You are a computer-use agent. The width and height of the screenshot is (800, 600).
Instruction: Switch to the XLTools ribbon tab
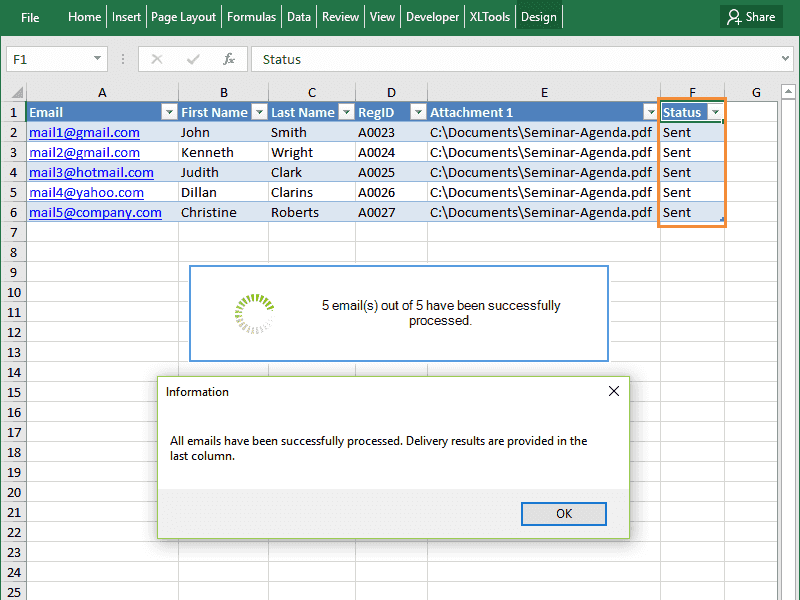coord(489,16)
